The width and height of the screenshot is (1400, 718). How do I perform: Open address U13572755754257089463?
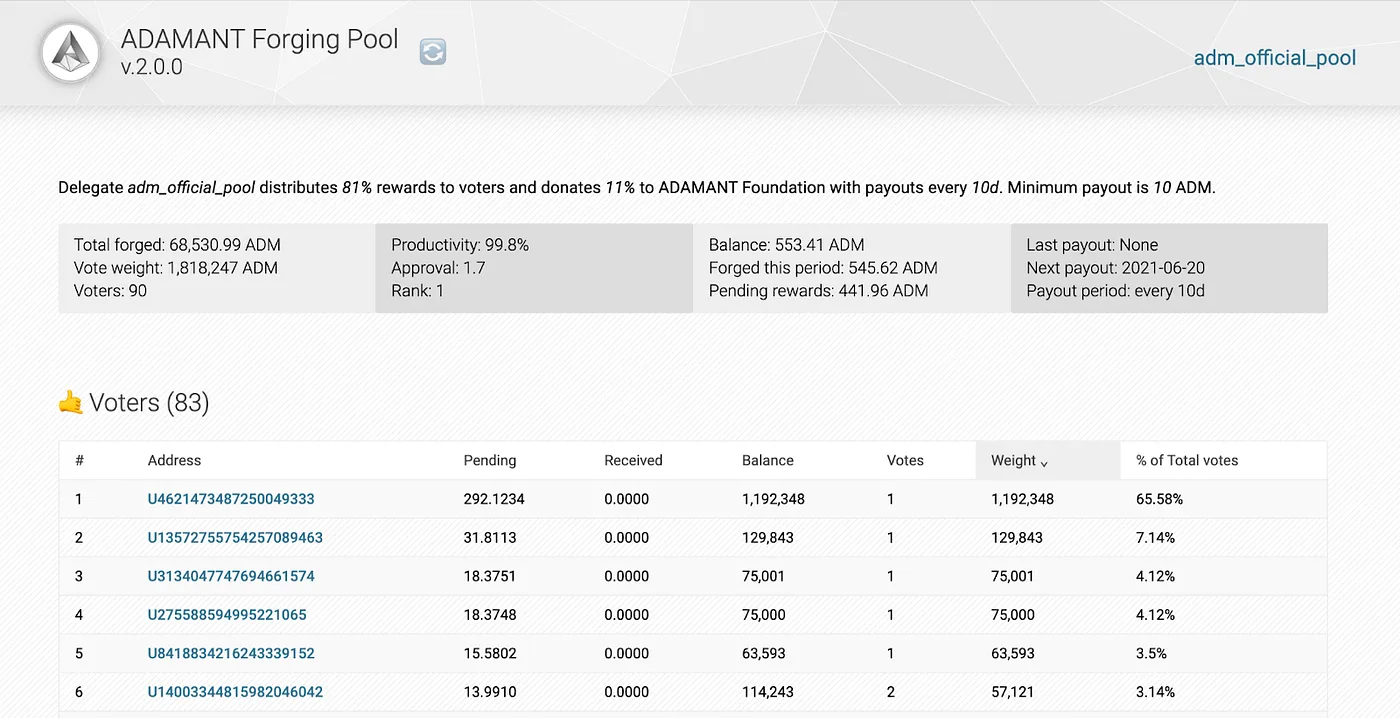235,537
